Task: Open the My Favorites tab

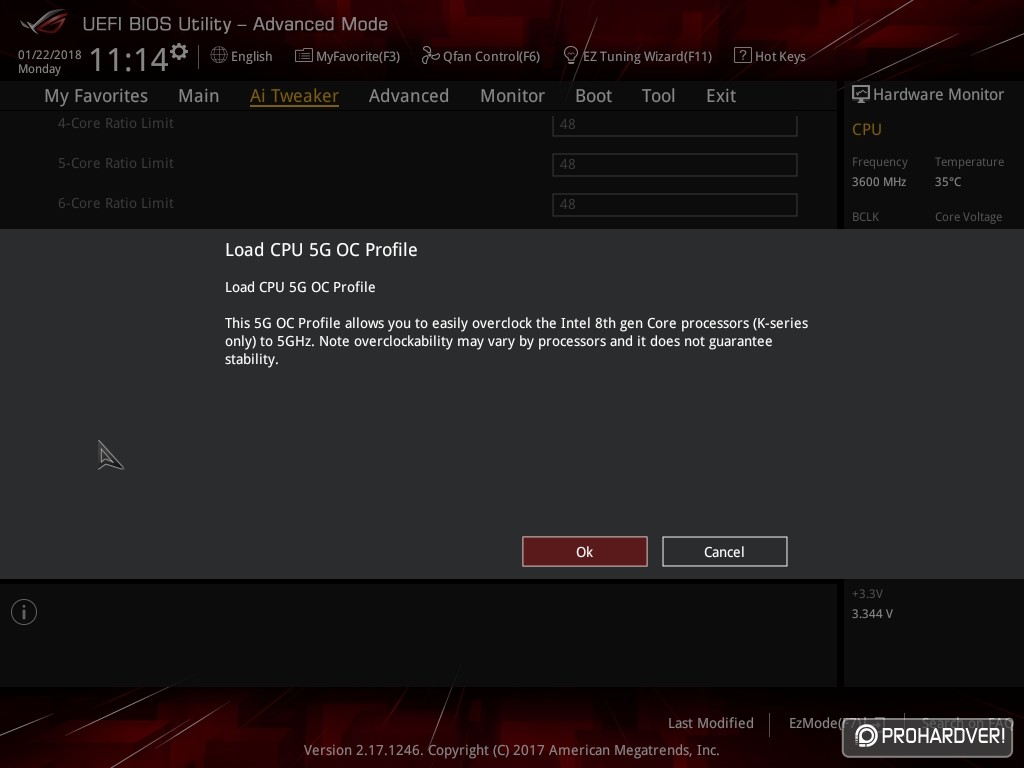Action: [96, 96]
